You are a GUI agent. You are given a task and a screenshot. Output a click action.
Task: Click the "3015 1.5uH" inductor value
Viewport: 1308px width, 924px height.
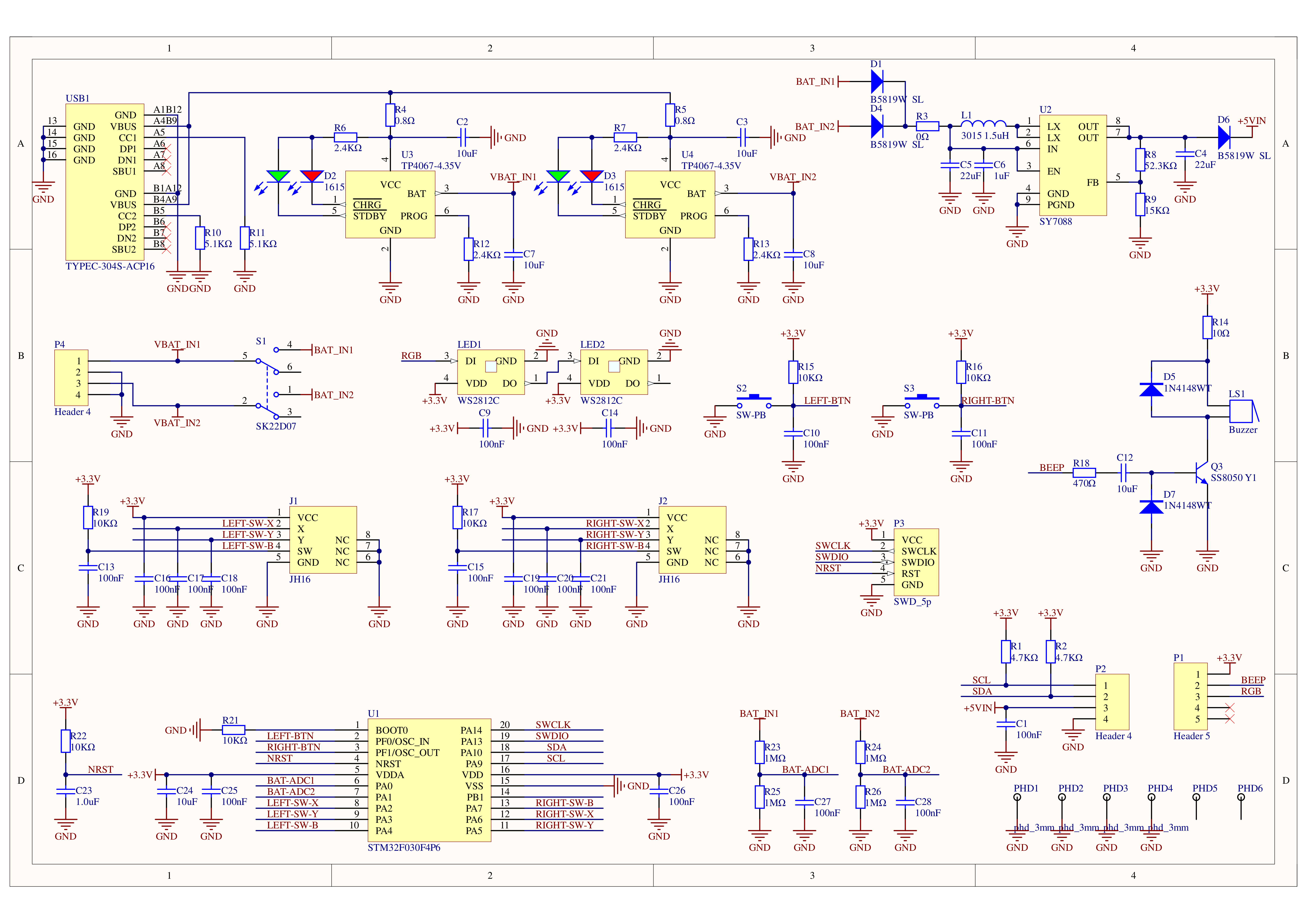click(985, 135)
